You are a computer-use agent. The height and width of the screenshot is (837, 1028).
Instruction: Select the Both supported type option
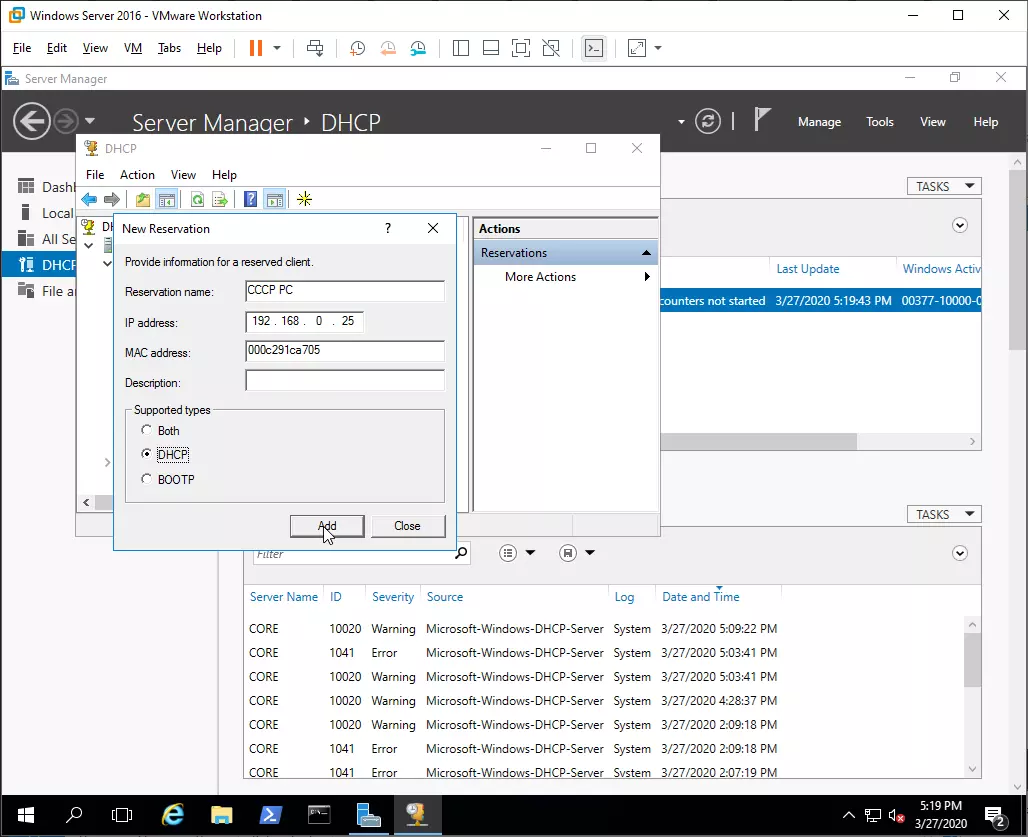[x=146, y=430]
